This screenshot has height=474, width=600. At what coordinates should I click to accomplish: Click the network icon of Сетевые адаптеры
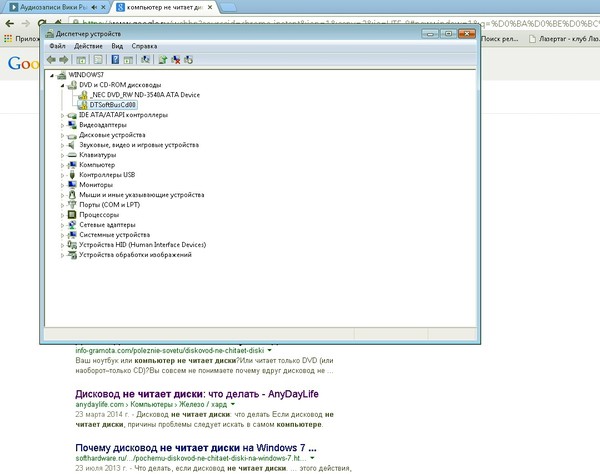pos(72,225)
